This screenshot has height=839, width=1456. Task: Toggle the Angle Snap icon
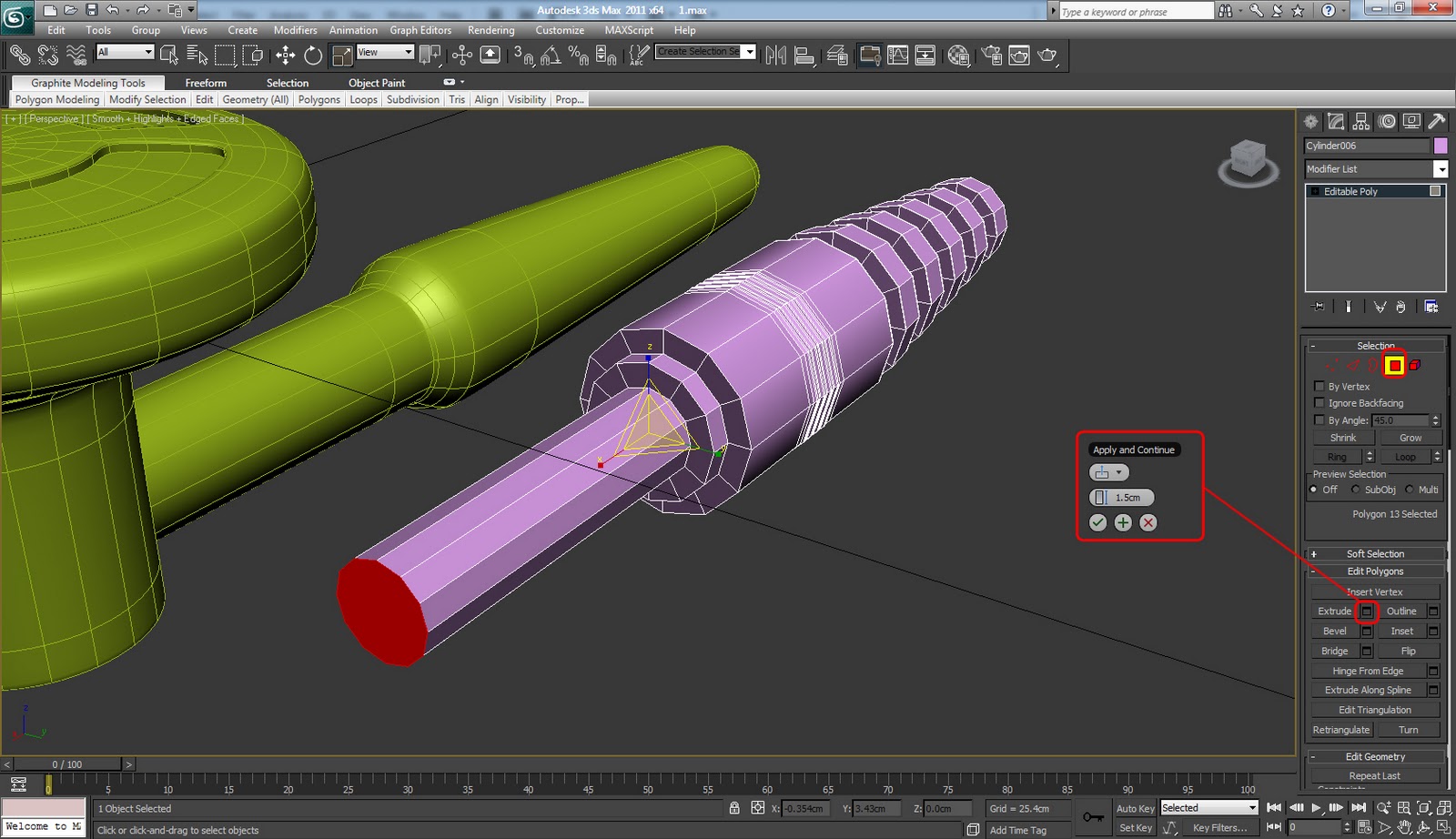(x=551, y=56)
